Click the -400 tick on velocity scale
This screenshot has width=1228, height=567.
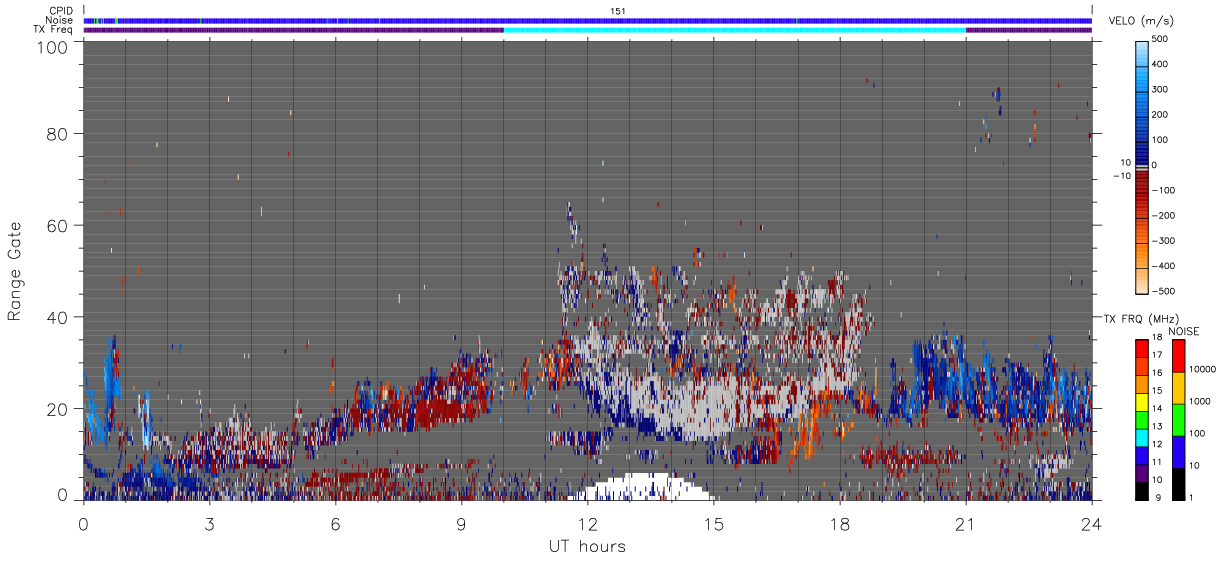pyautogui.click(x=1163, y=266)
